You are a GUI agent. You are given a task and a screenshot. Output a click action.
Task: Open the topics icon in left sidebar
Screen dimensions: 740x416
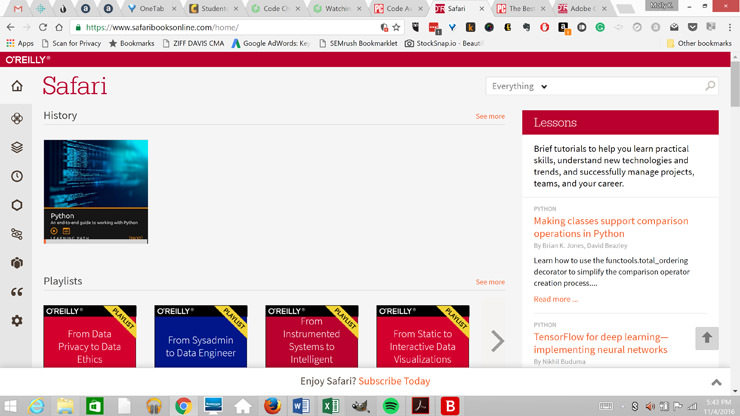[17, 119]
